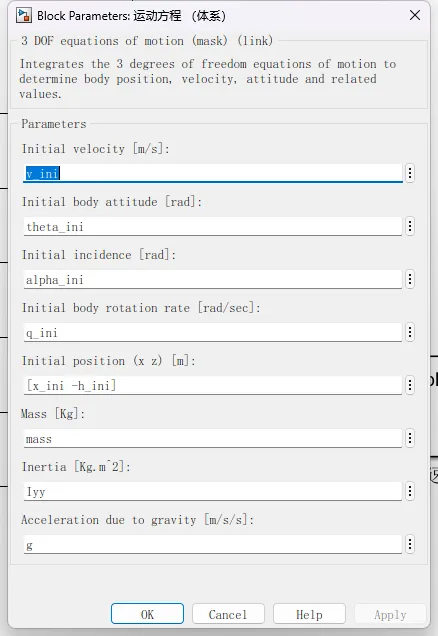Open options menu beside Initial incidence field
438x636 pixels.
410,279
